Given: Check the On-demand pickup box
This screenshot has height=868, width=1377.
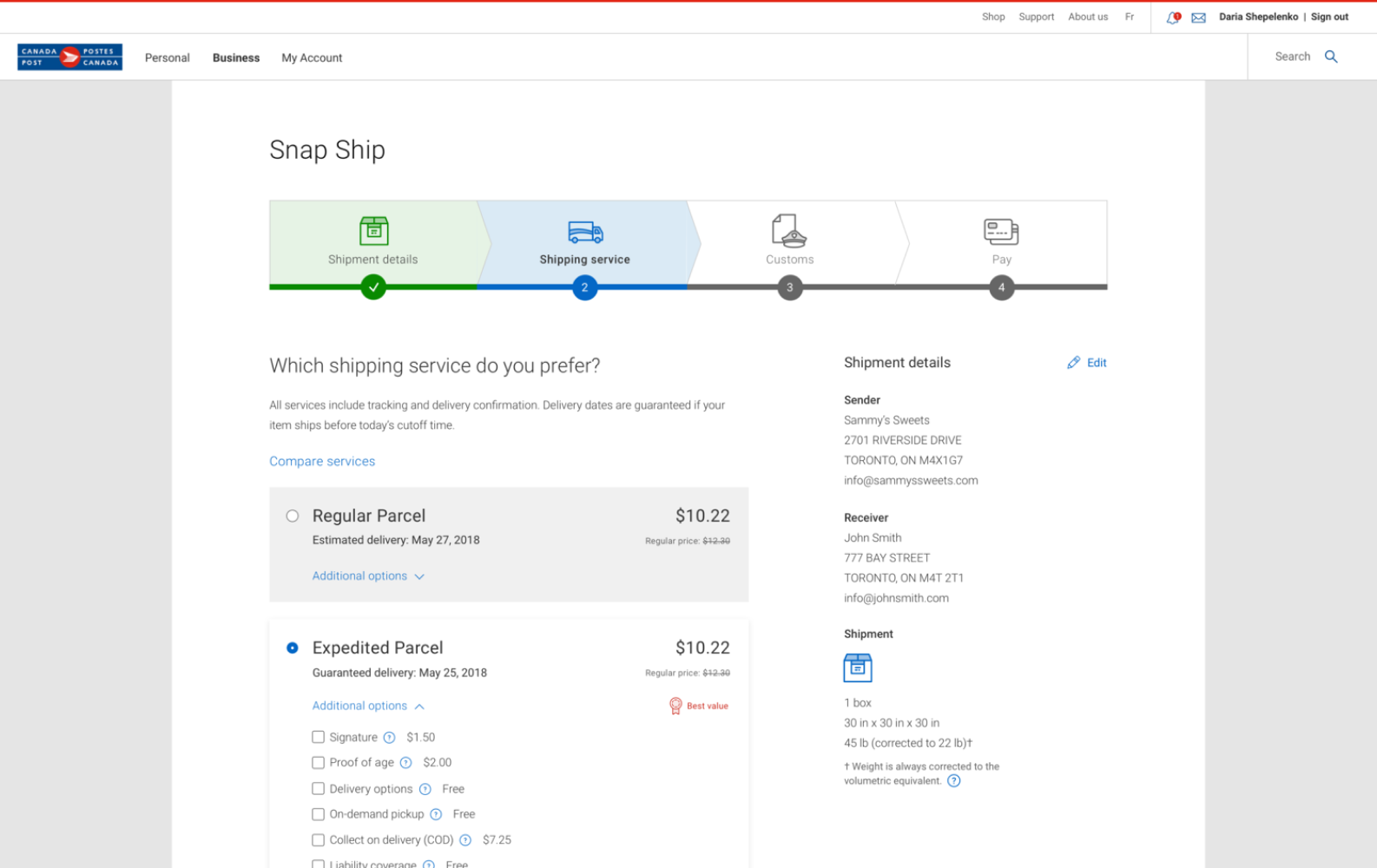Looking at the screenshot, I should click(x=318, y=813).
